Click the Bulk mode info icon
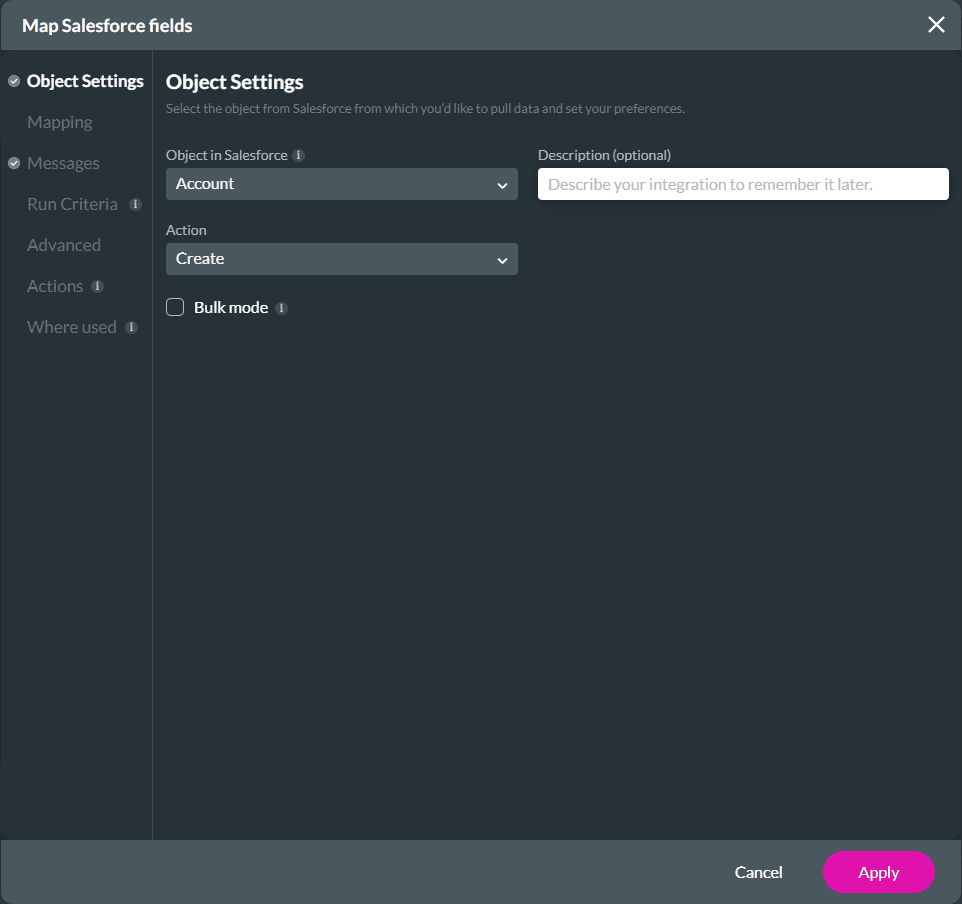Viewport: 962px width, 904px height. [282, 307]
